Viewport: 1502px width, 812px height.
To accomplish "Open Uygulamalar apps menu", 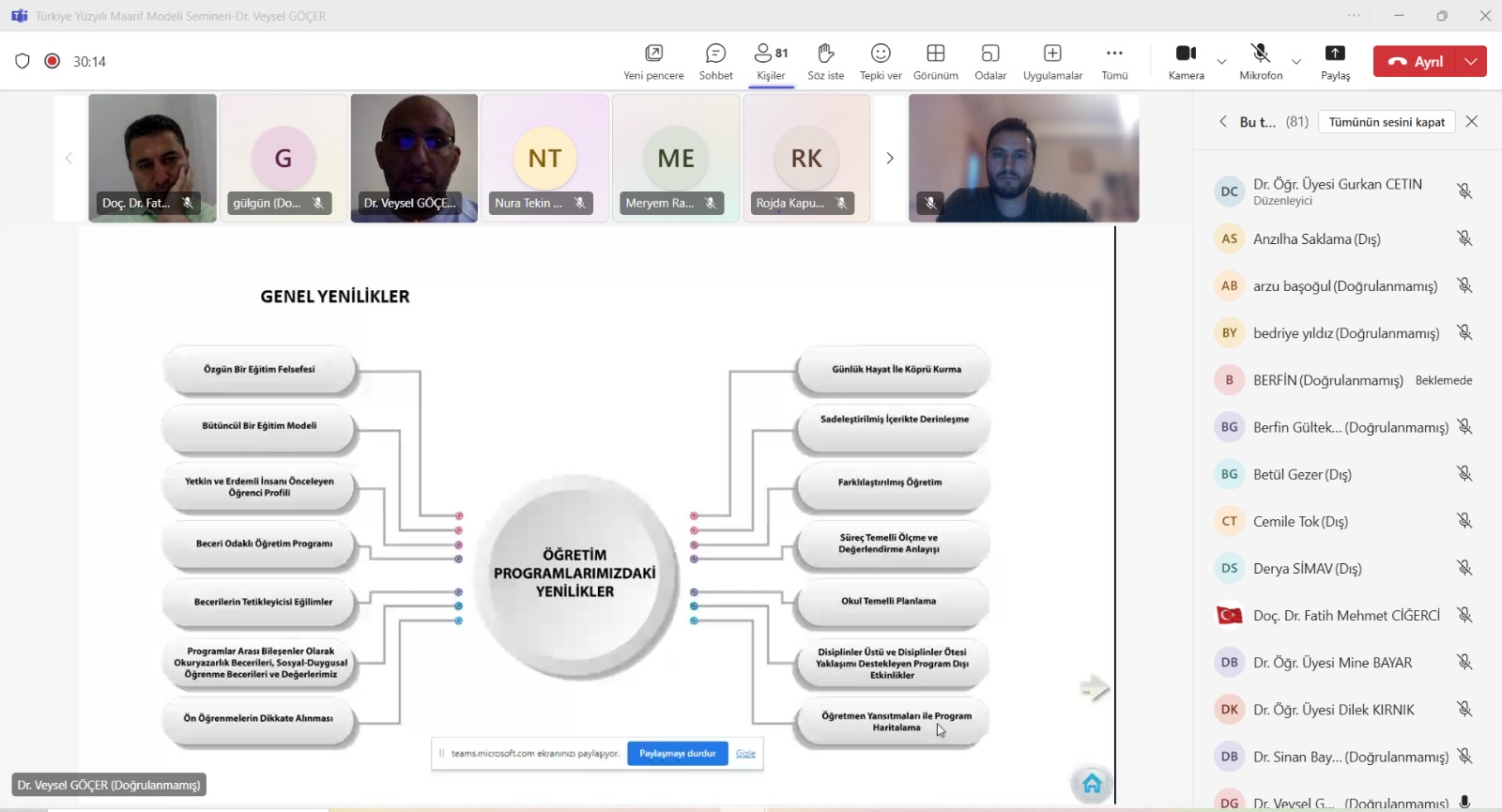I will click(1052, 61).
